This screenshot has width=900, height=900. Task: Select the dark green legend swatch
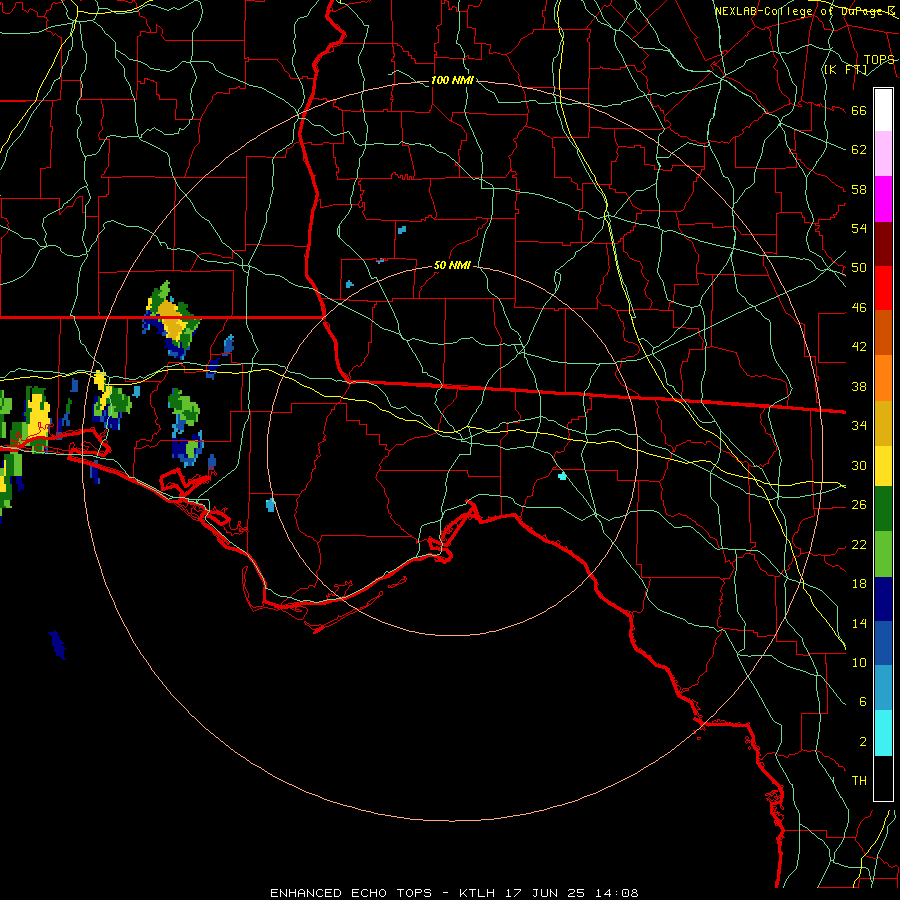point(883,509)
